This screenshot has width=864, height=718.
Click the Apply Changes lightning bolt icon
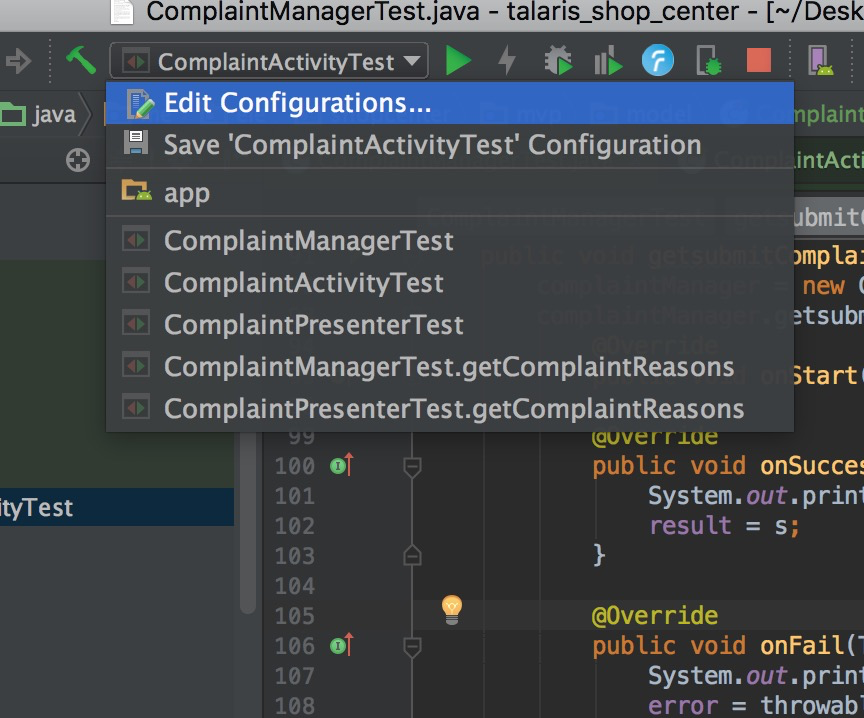click(x=507, y=61)
